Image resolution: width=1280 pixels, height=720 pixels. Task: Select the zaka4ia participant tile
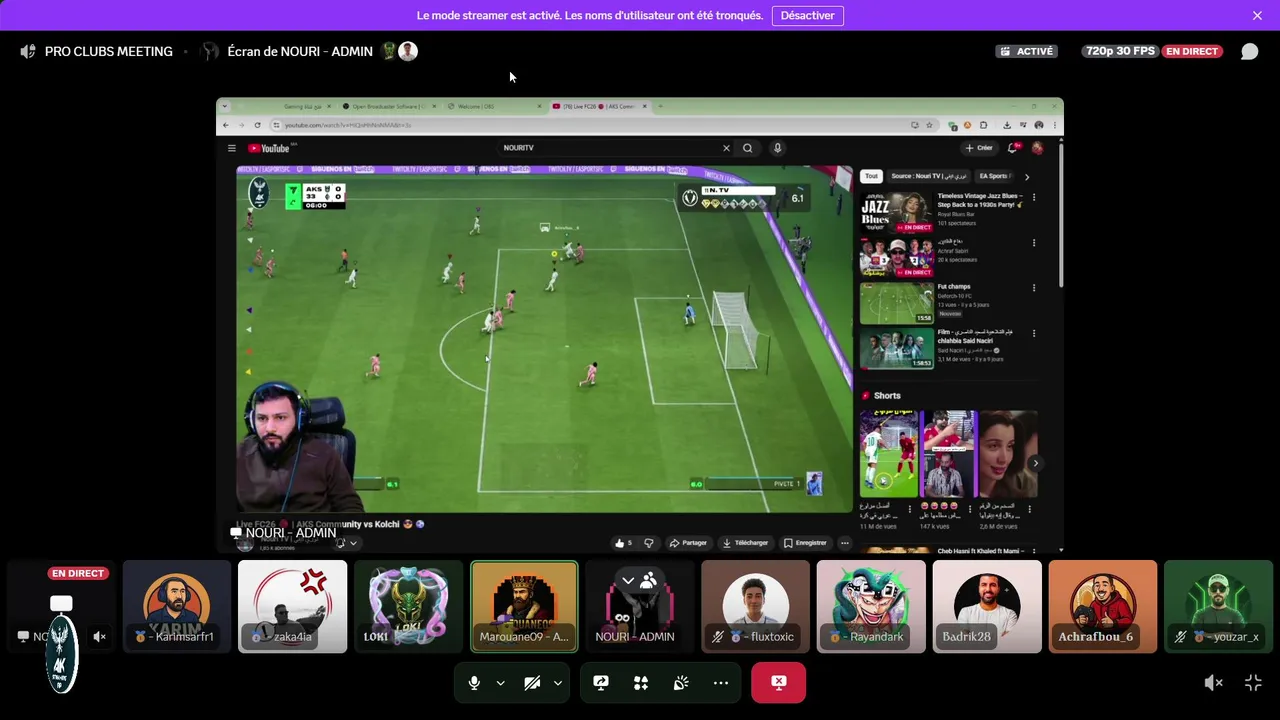(x=292, y=606)
